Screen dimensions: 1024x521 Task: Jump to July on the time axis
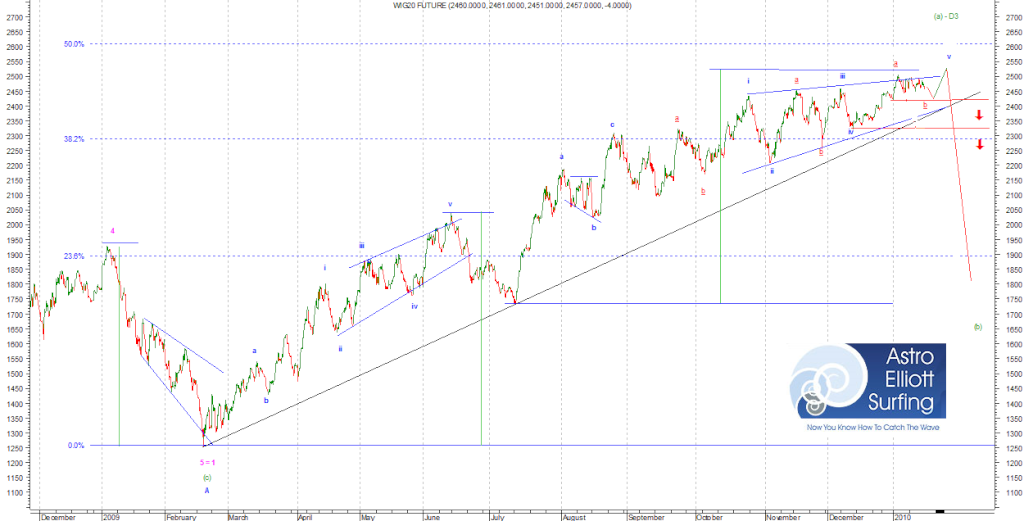pyautogui.click(x=497, y=518)
